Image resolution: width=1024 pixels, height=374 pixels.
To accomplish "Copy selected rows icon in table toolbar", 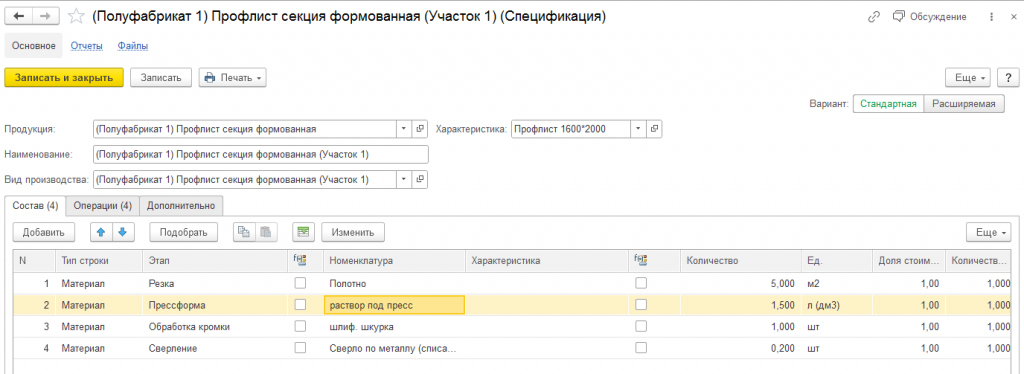I will click(x=244, y=232).
